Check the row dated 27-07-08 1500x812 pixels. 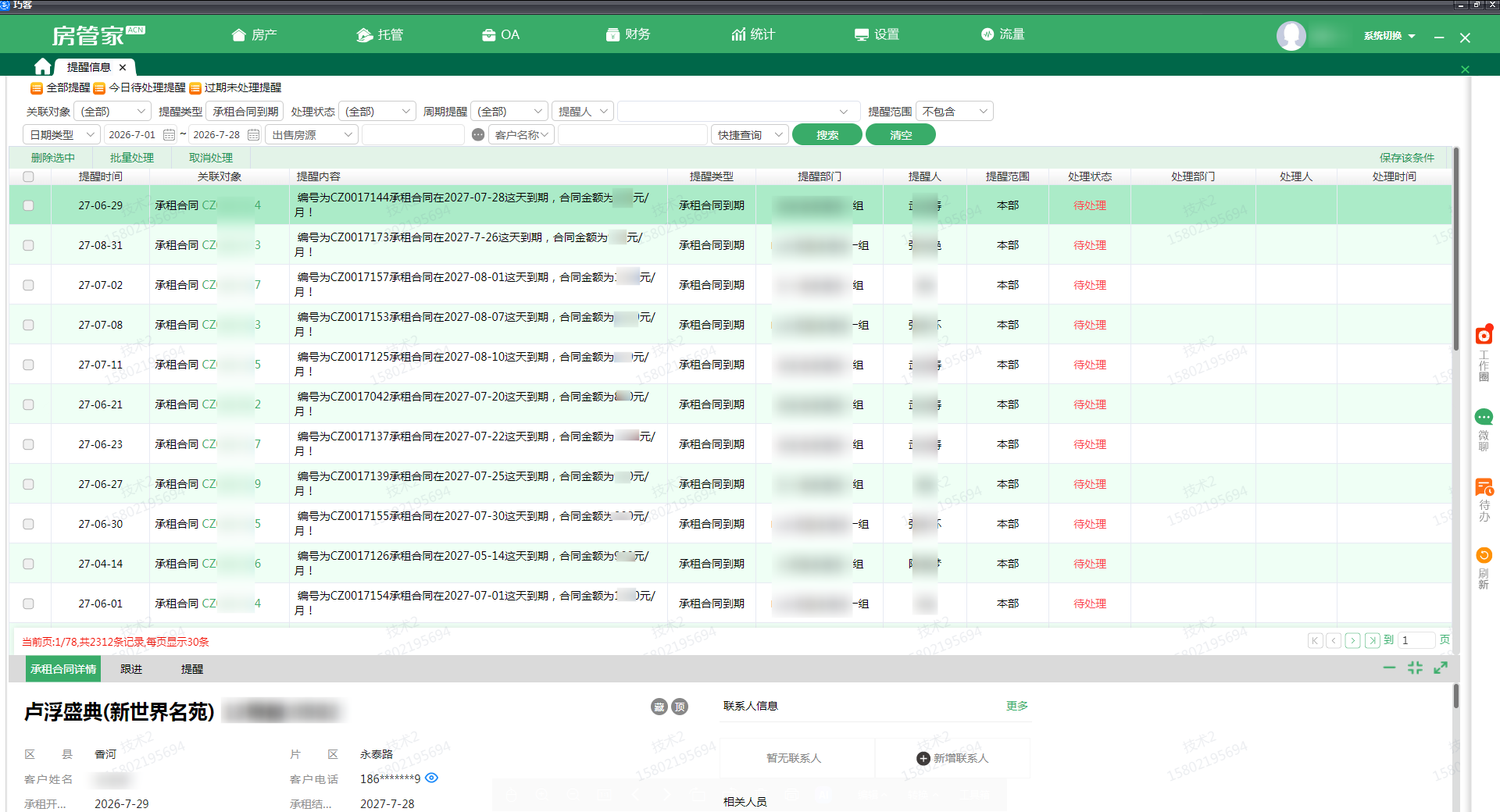point(29,325)
